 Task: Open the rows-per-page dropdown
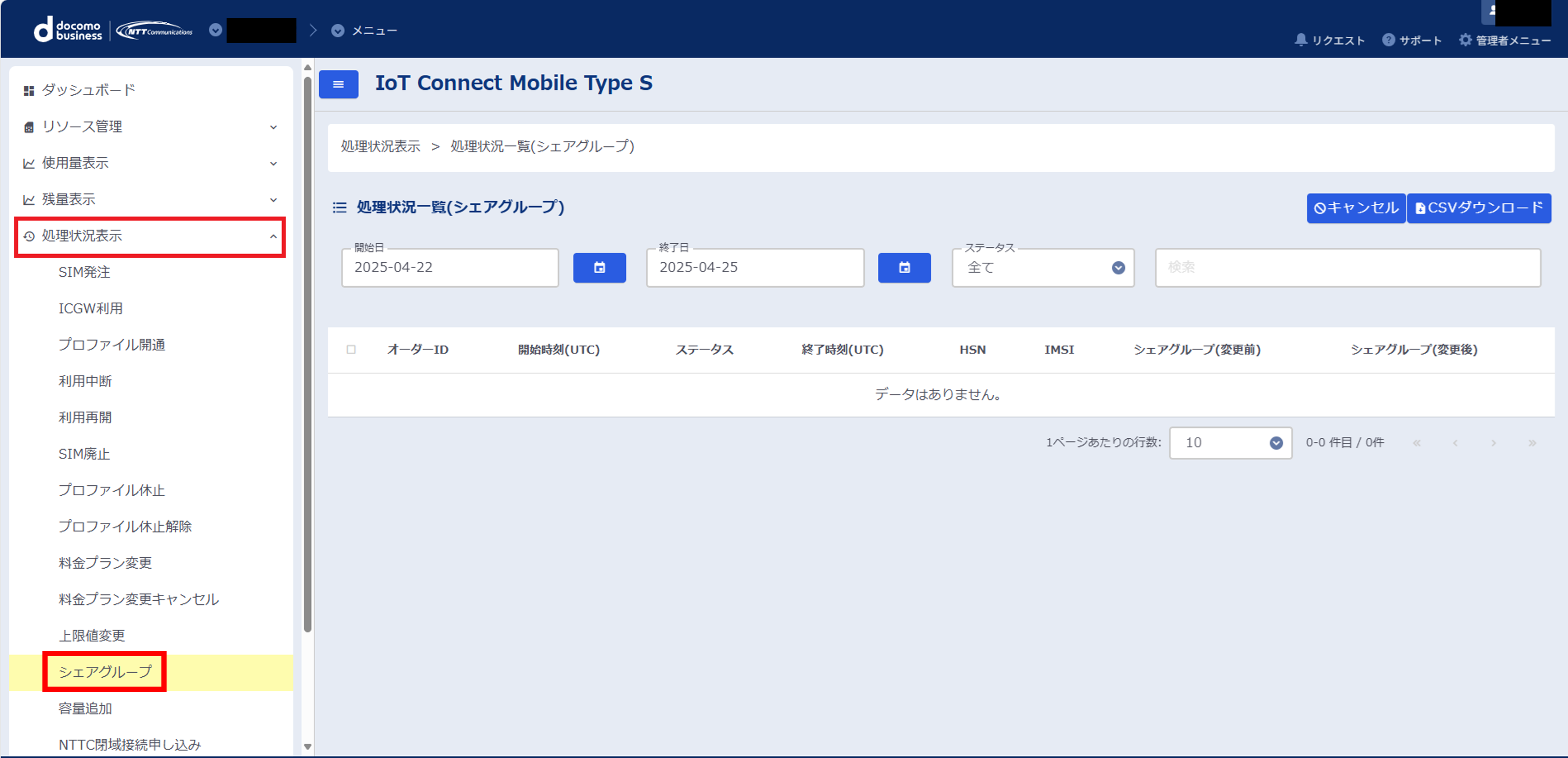pos(1276,442)
